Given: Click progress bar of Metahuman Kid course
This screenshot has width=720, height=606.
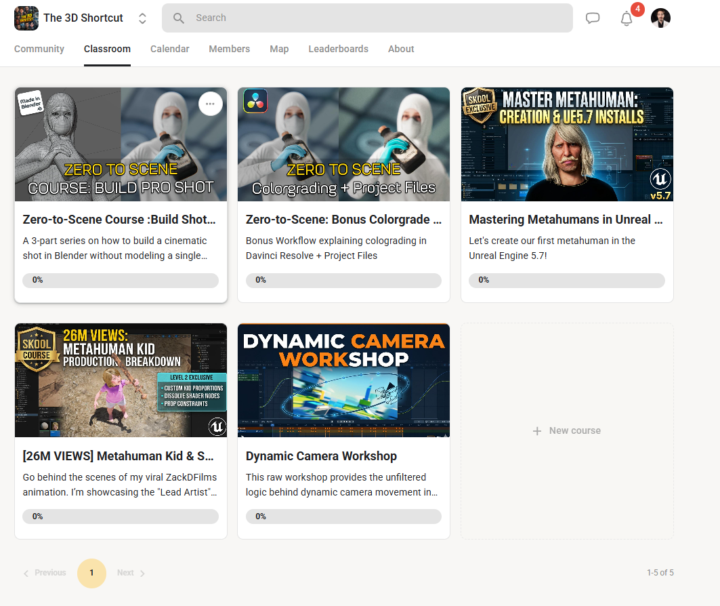Looking at the screenshot, I should (121, 516).
